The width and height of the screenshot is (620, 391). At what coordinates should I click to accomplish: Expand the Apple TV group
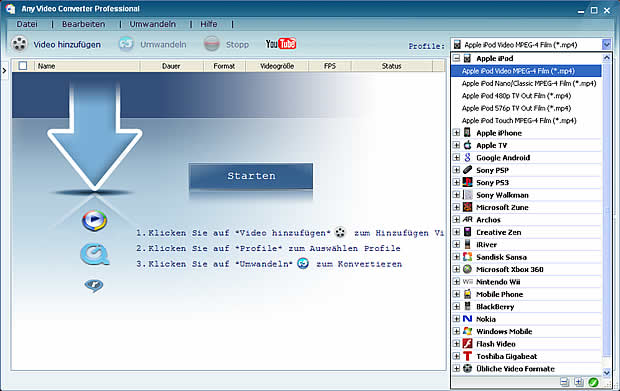[456, 145]
